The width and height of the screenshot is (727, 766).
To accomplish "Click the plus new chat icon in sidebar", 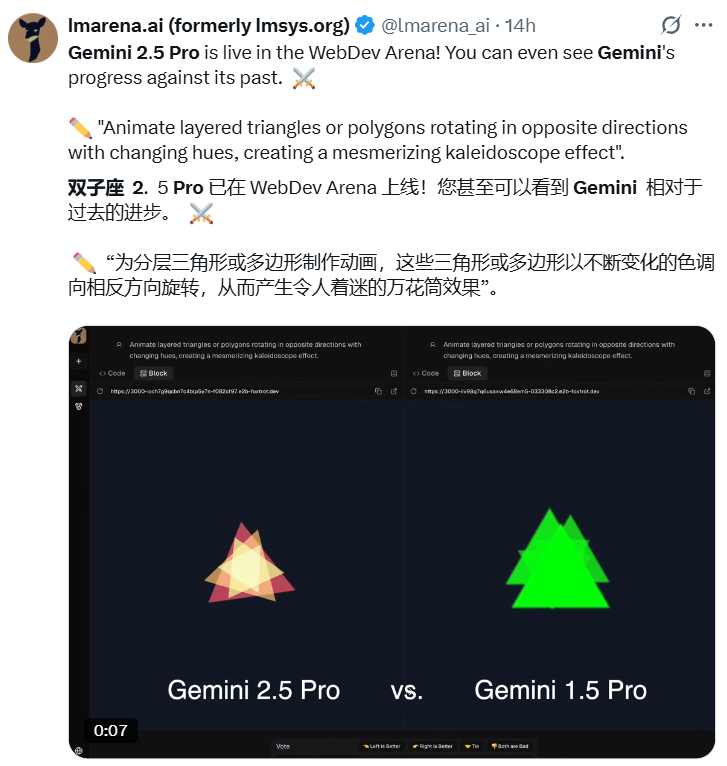I will [79, 362].
